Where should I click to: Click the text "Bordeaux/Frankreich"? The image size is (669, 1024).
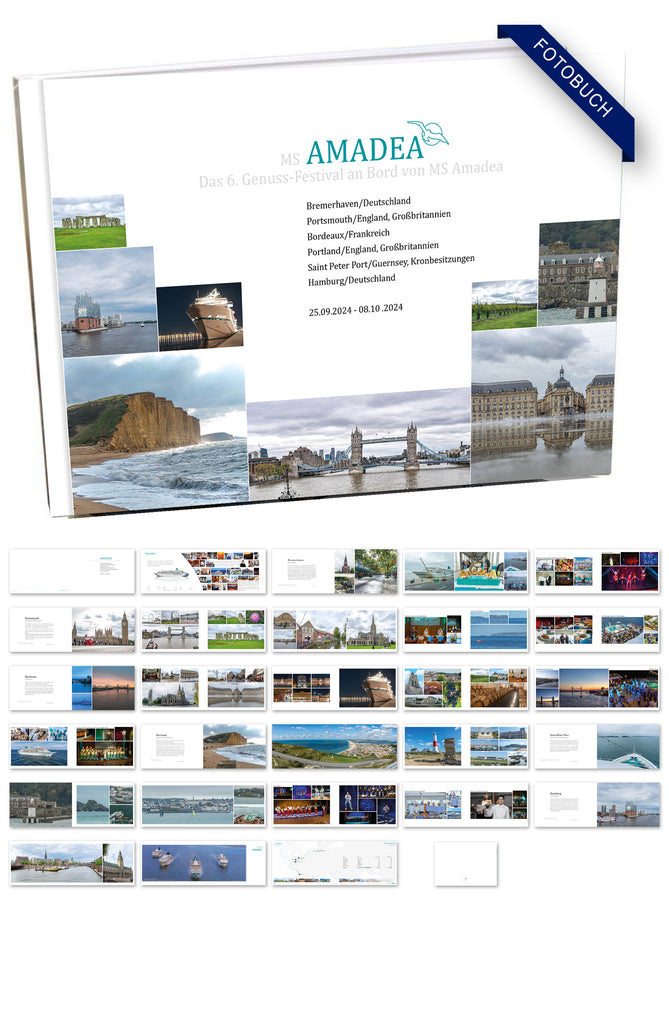(x=348, y=234)
